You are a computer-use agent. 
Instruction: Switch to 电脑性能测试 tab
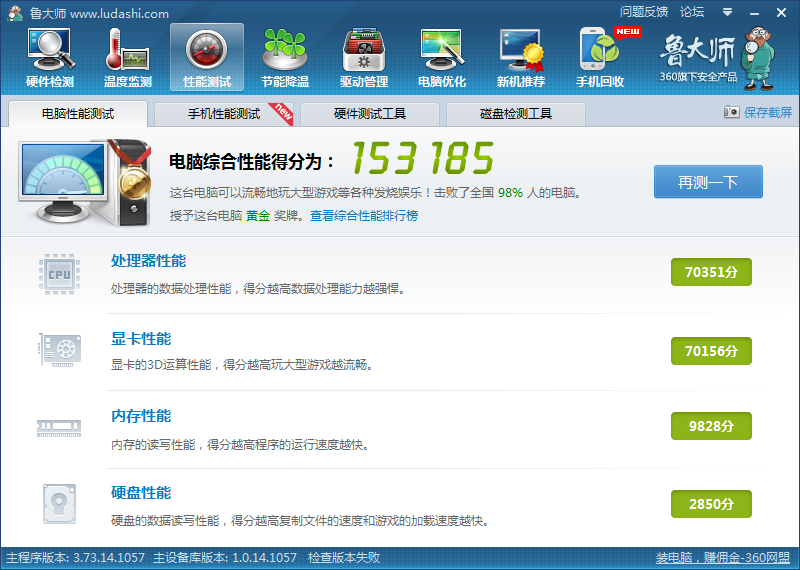(x=78, y=113)
